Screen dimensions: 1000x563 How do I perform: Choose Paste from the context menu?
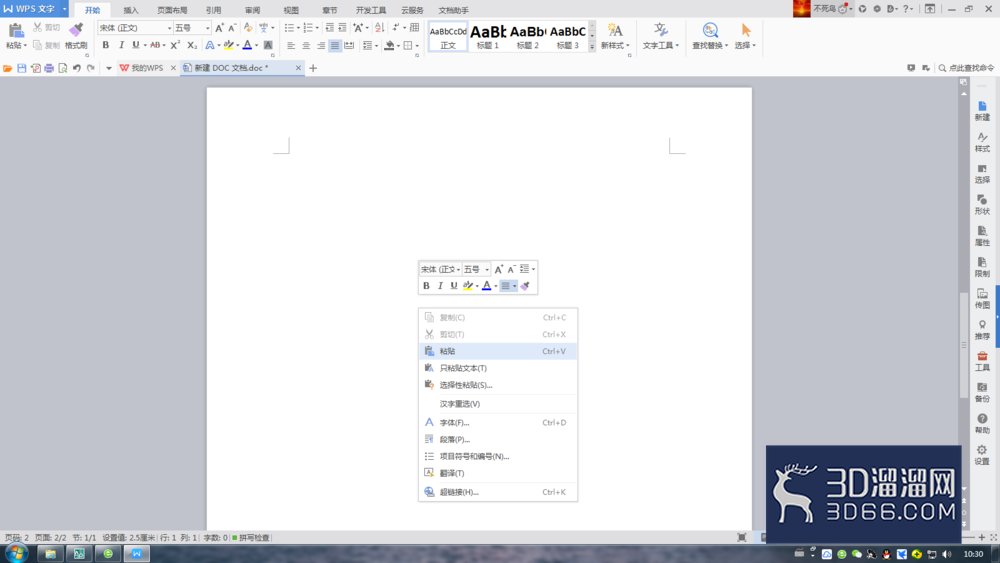tap(498, 351)
